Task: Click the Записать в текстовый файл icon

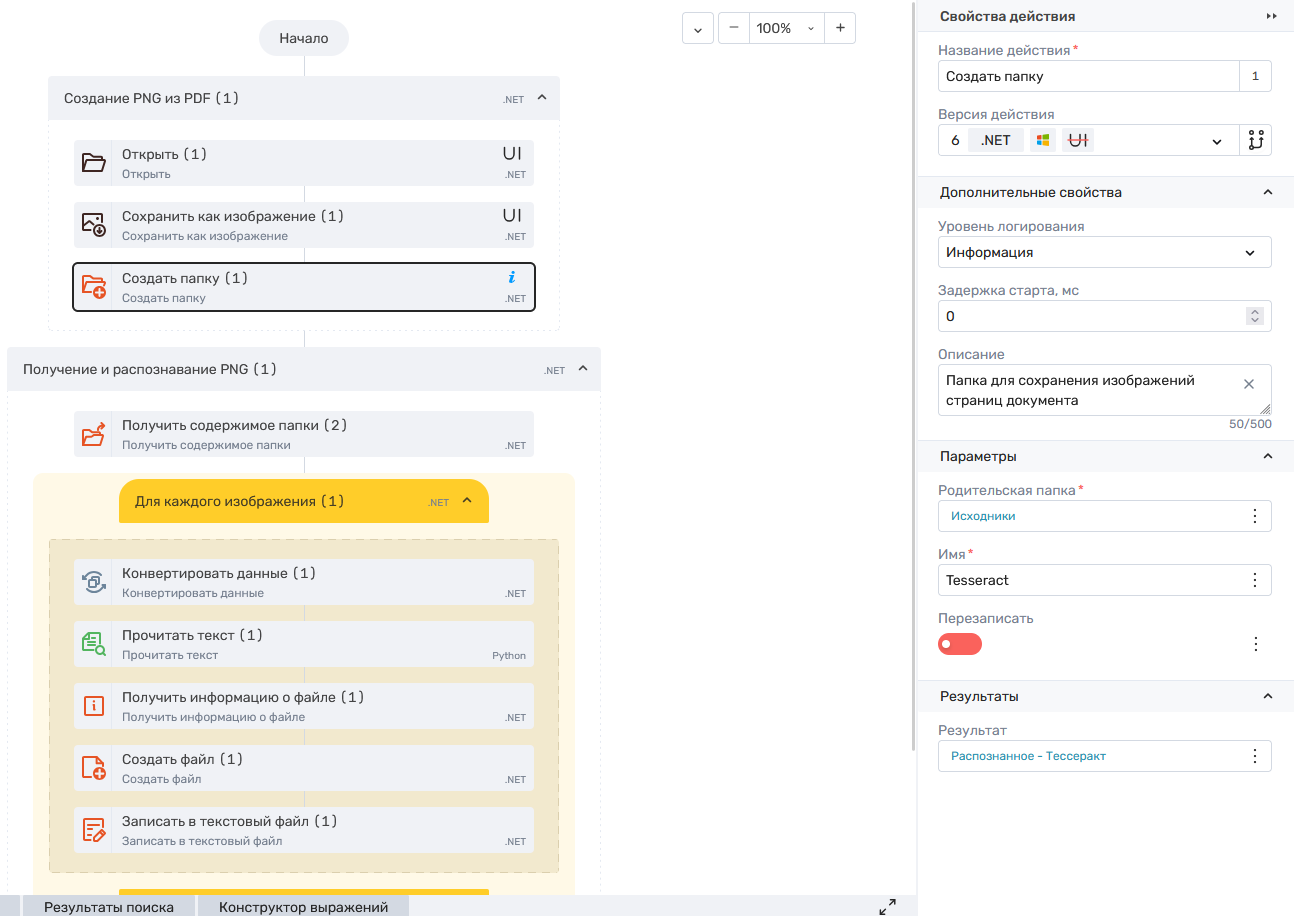Action: (x=93, y=830)
